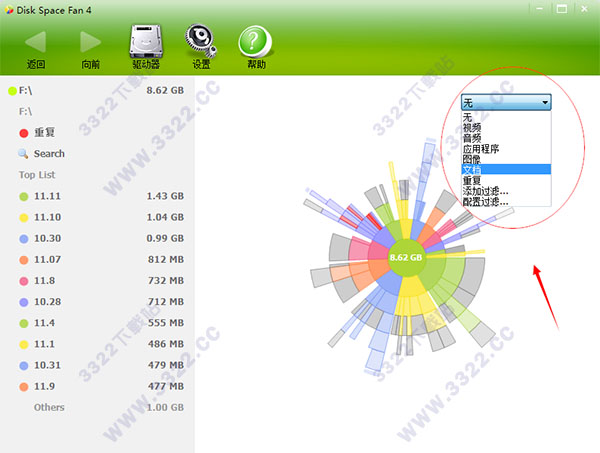Click the 1.43 GB size value

click(165, 196)
